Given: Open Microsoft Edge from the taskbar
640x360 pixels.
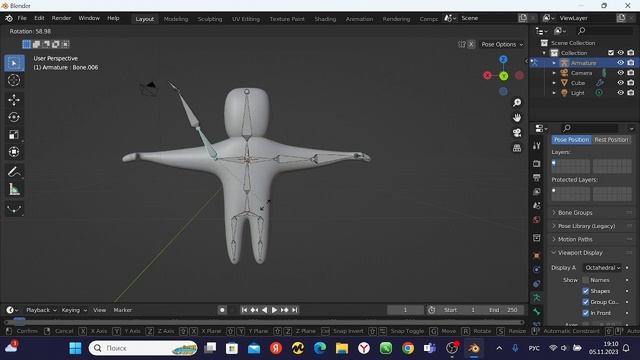Looking at the screenshot, I should coord(320,348).
